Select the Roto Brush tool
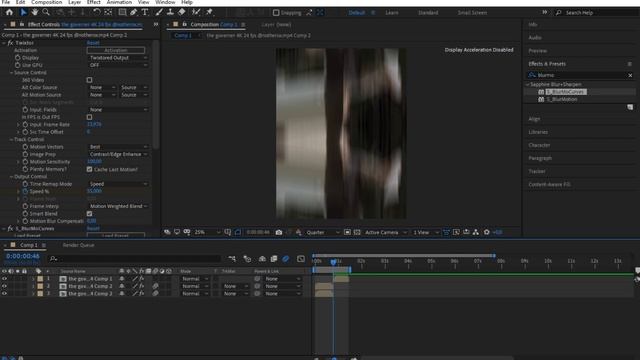The width and height of the screenshot is (640, 360). [196, 12]
